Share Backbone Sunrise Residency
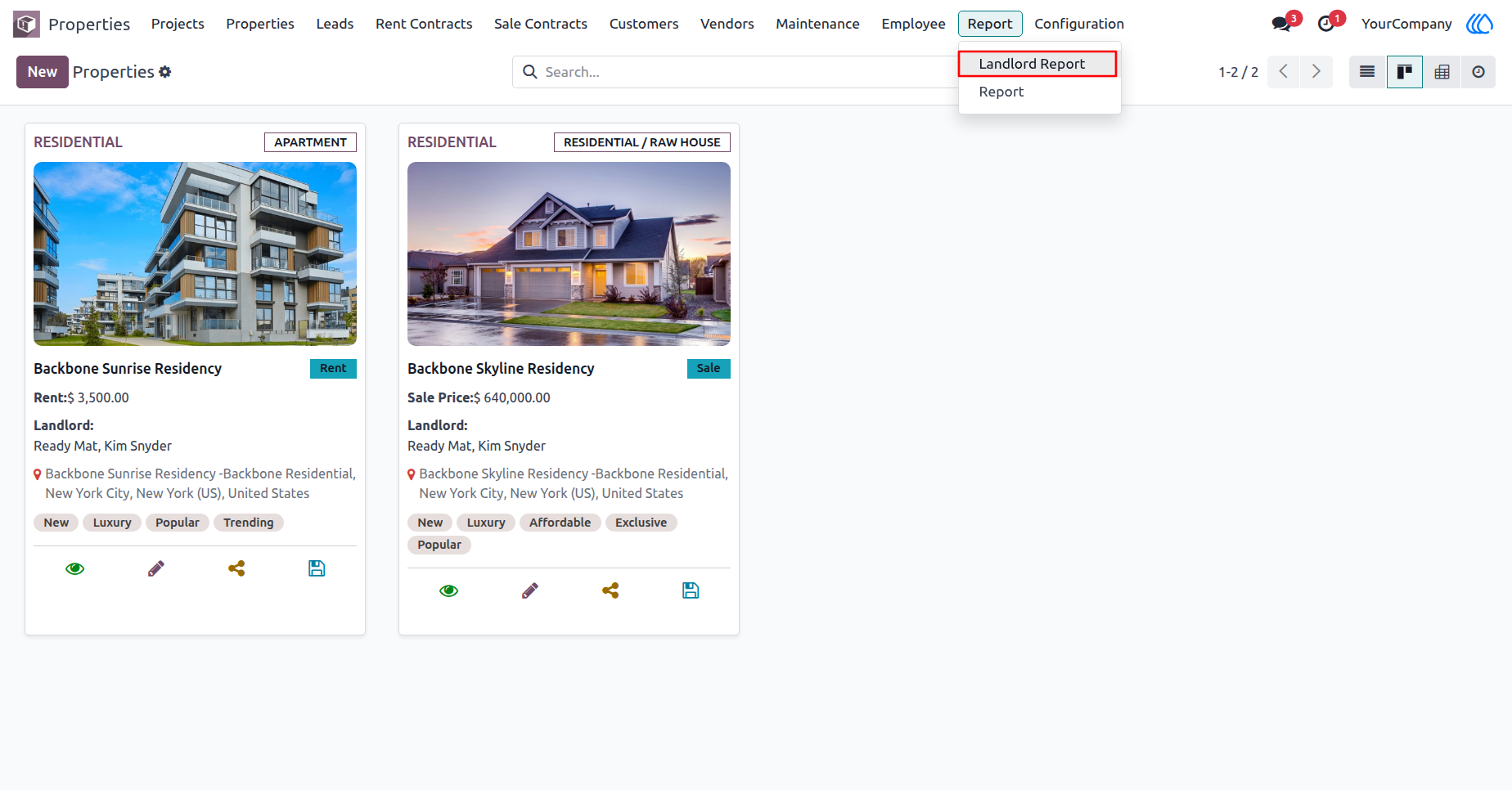 click(x=236, y=568)
